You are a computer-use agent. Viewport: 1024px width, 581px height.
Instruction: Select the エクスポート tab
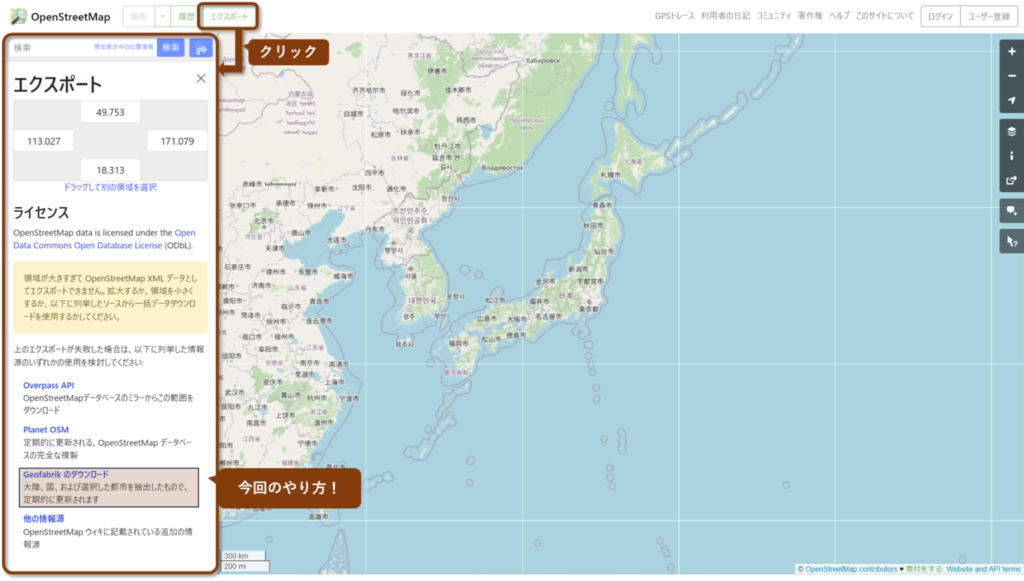pyautogui.click(x=227, y=17)
